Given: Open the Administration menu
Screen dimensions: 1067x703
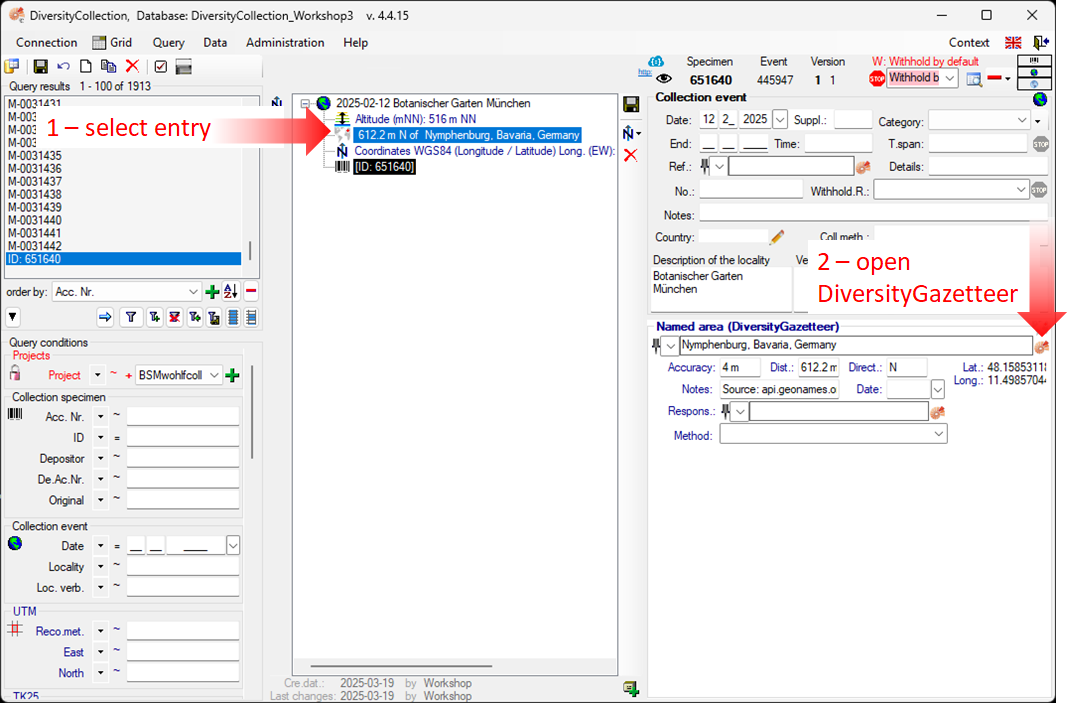Looking at the screenshot, I should click(x=285, y=42).
